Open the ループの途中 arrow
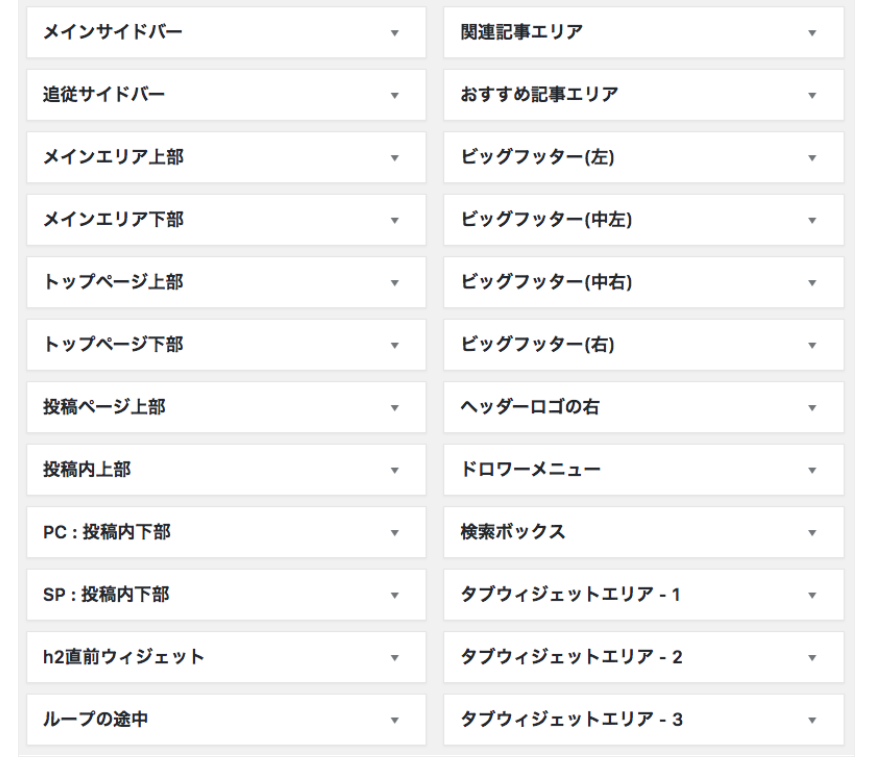Screen dimensions: 892x764 point(395,720)
